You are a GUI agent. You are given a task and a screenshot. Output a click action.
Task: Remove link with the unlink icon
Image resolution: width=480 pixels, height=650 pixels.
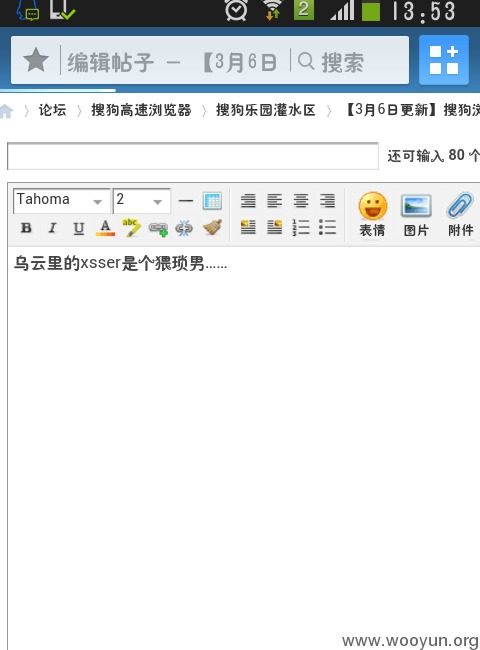[184, 228]
